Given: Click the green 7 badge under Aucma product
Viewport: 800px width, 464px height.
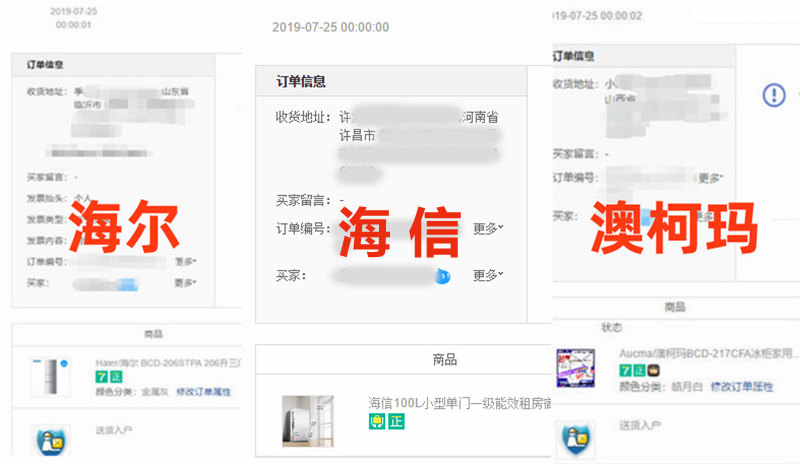Looking at the screenshot, I should point(625,370).
